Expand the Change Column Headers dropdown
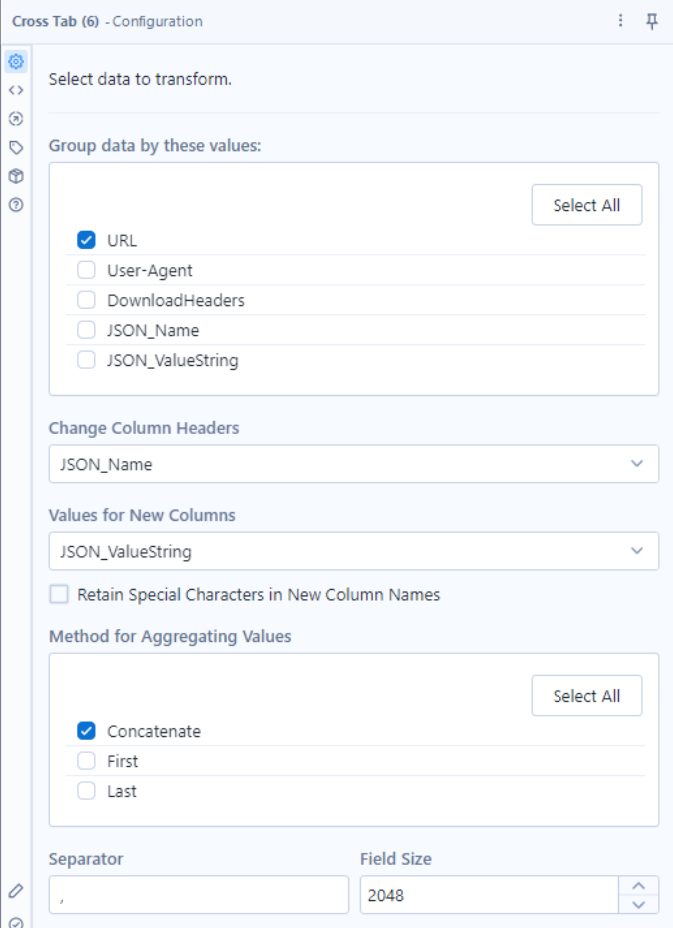The image size is (673, 928). (x=353, y=464)
